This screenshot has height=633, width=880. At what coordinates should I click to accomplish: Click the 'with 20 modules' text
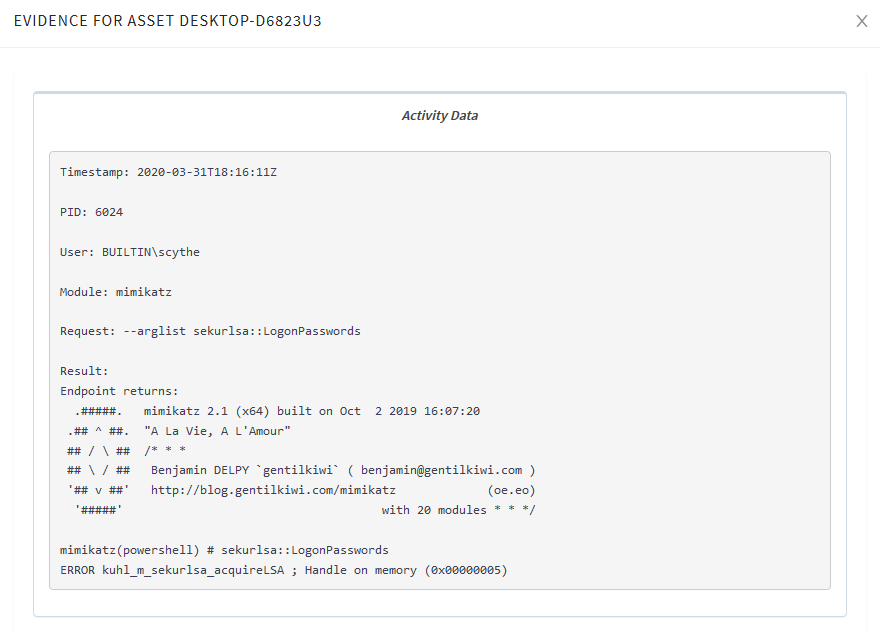coord(434,510)
